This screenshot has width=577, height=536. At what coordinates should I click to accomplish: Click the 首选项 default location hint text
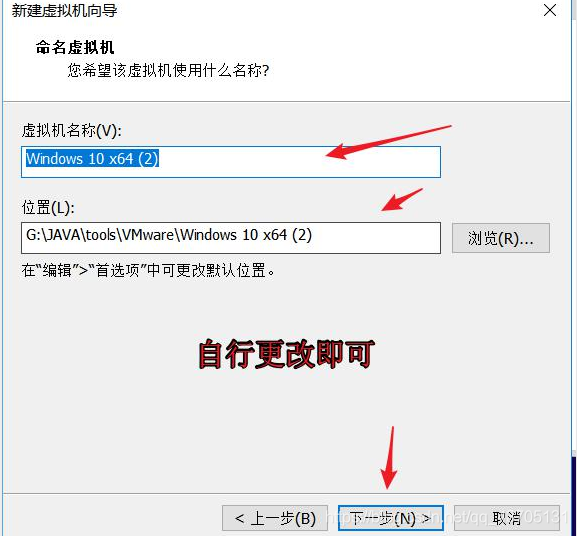148,270
